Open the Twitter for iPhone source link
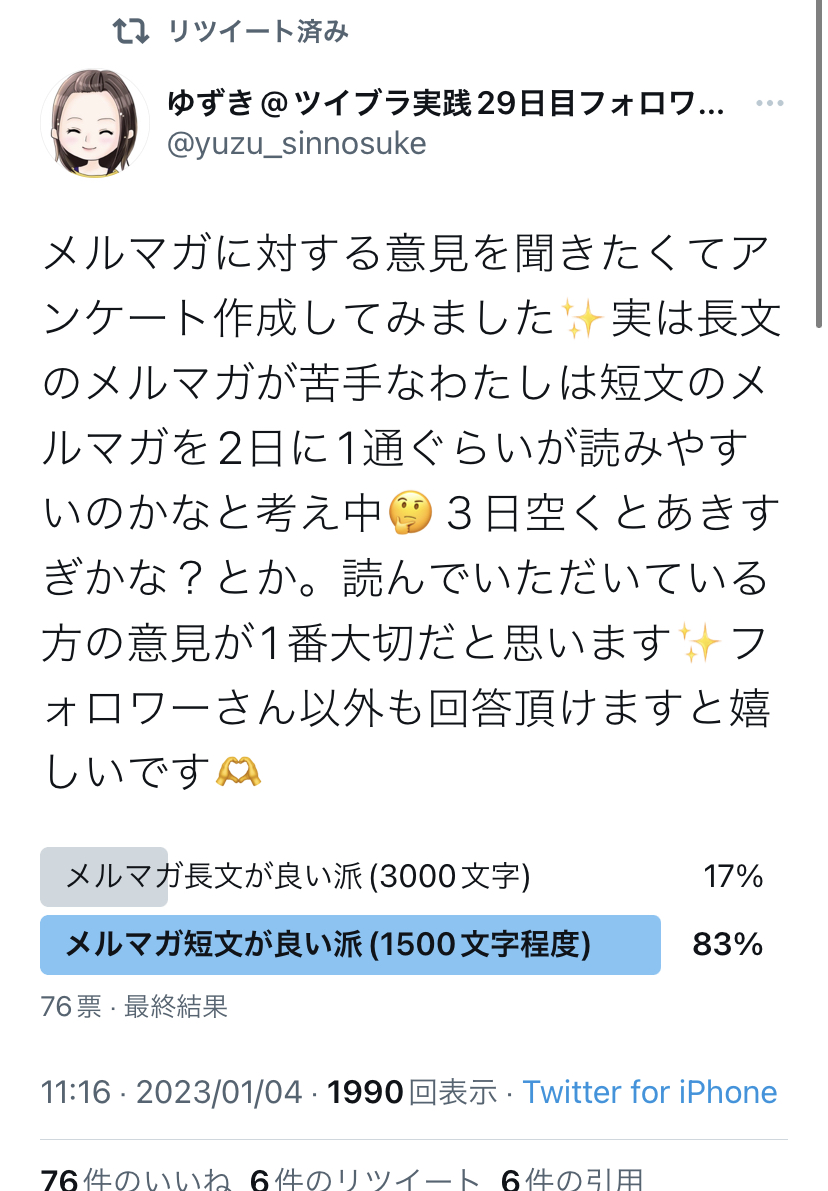828x1191 pixels. coord(649,1092)
